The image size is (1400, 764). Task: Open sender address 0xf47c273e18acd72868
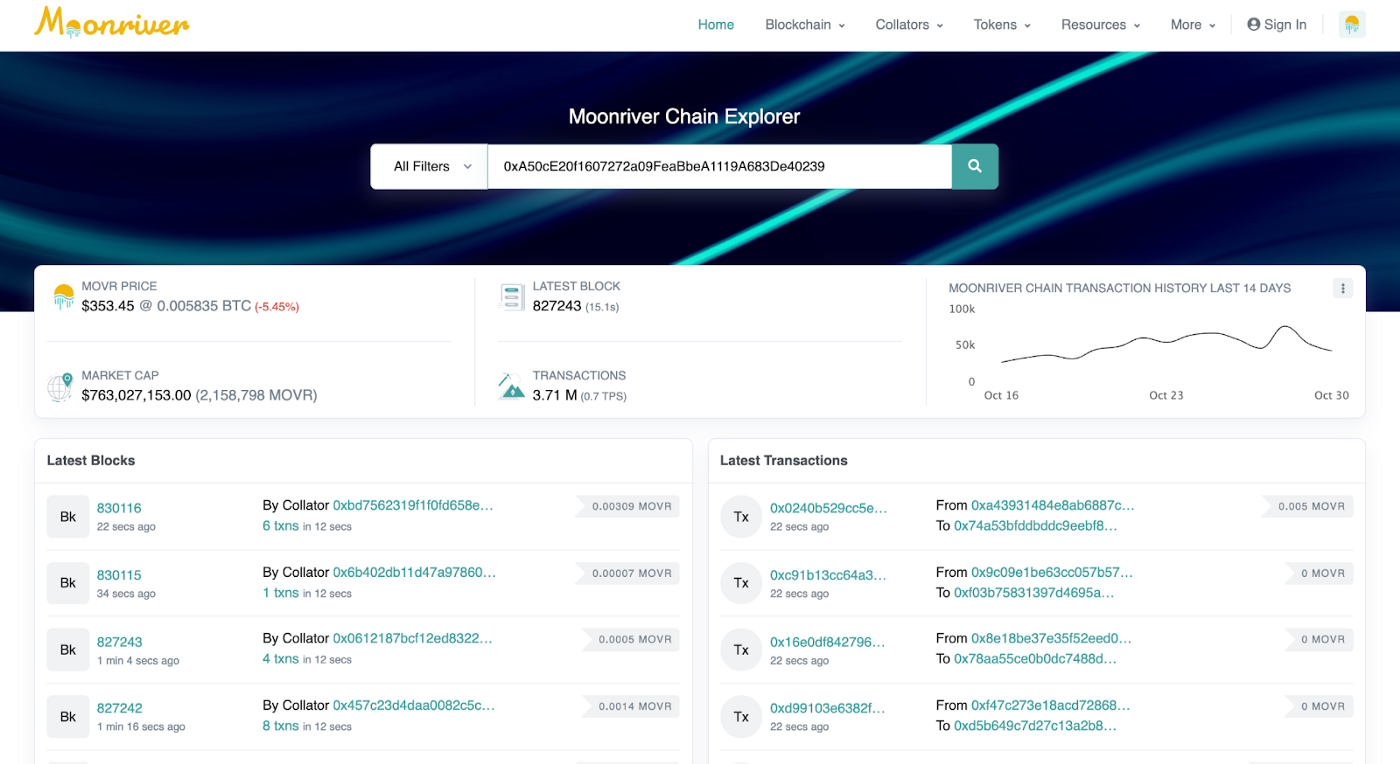(1051, 705)
